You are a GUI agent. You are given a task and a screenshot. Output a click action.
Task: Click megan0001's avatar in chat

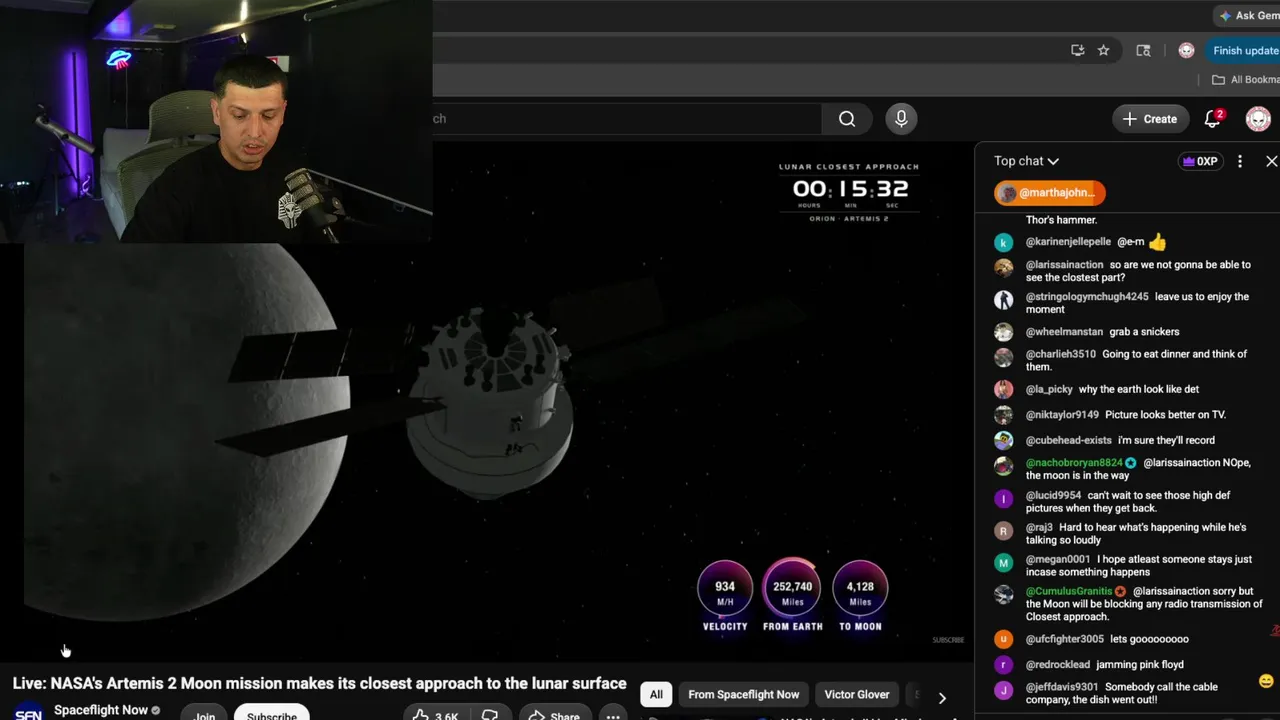coord(1004,562)
